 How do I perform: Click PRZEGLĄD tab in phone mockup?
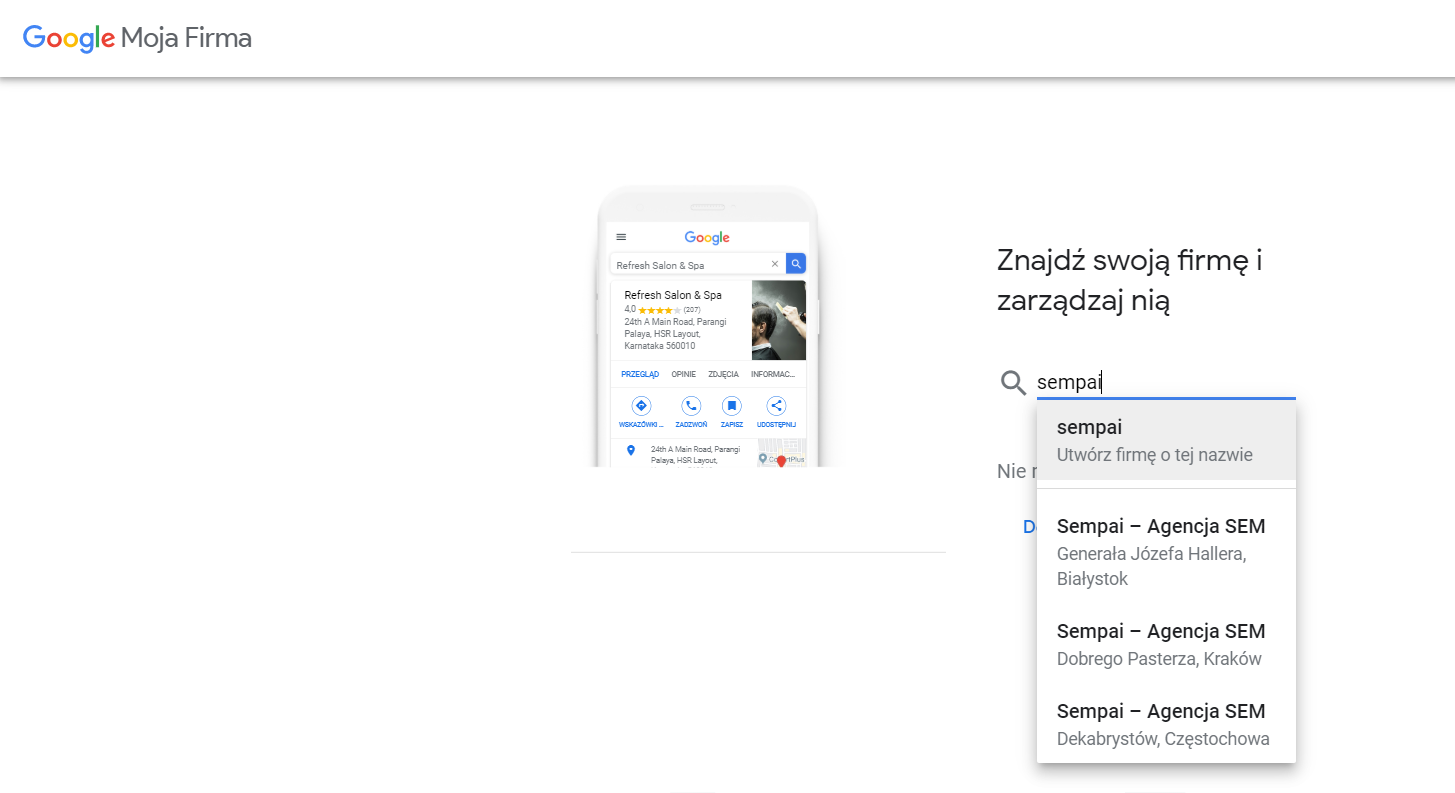point(640,374)
